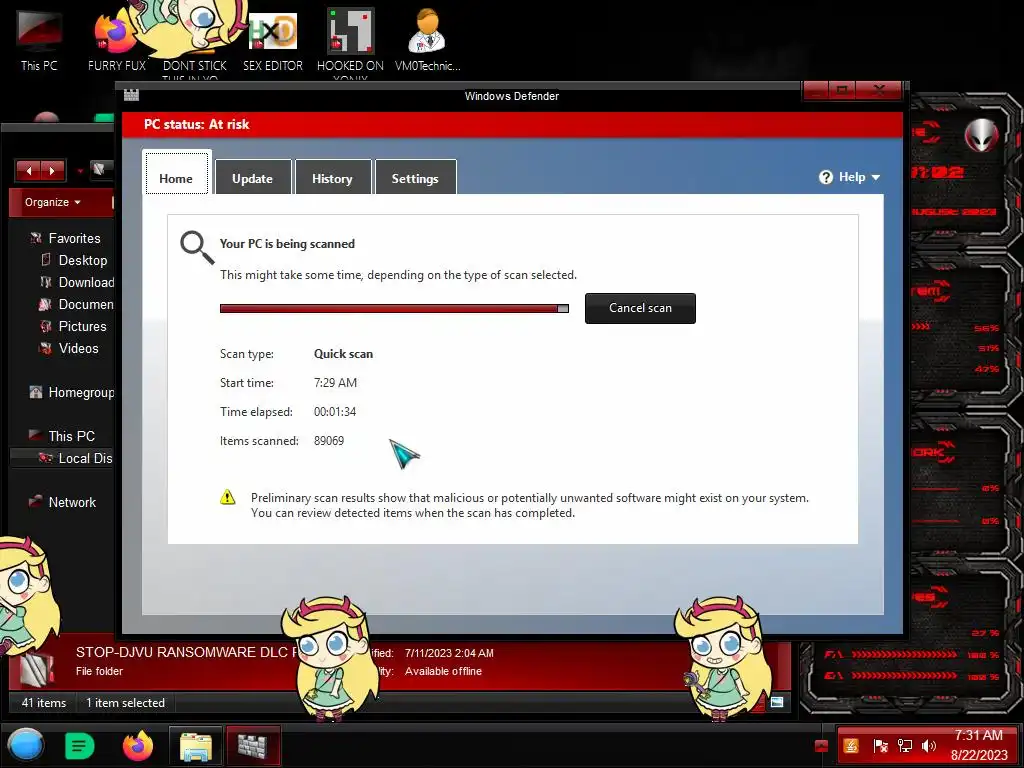Click the taskbar clock showing 7:31 AM
This screenshot has height=768, width=1024.
tap(978, 745)
